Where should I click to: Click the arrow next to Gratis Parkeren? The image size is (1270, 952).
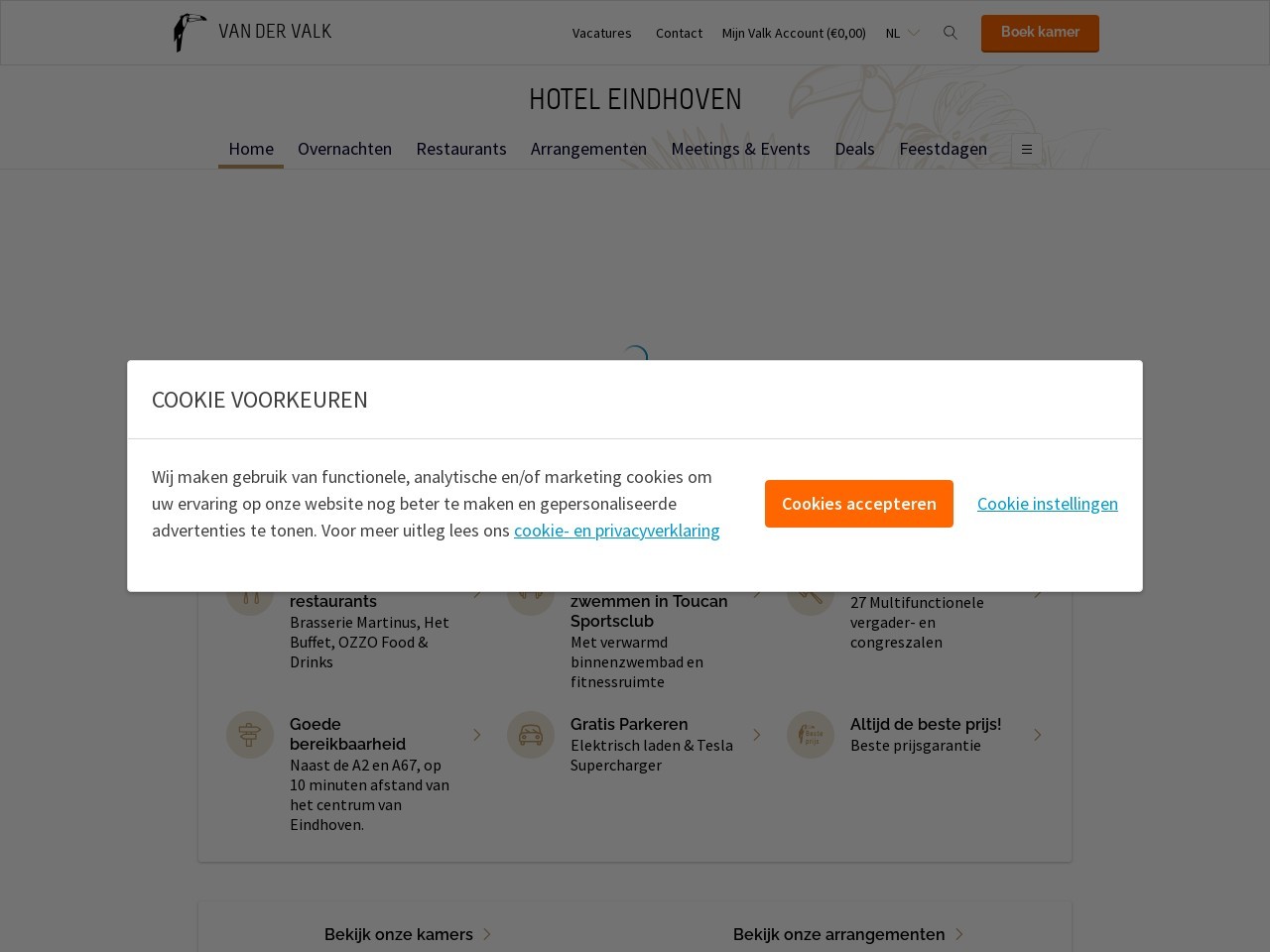757,735
